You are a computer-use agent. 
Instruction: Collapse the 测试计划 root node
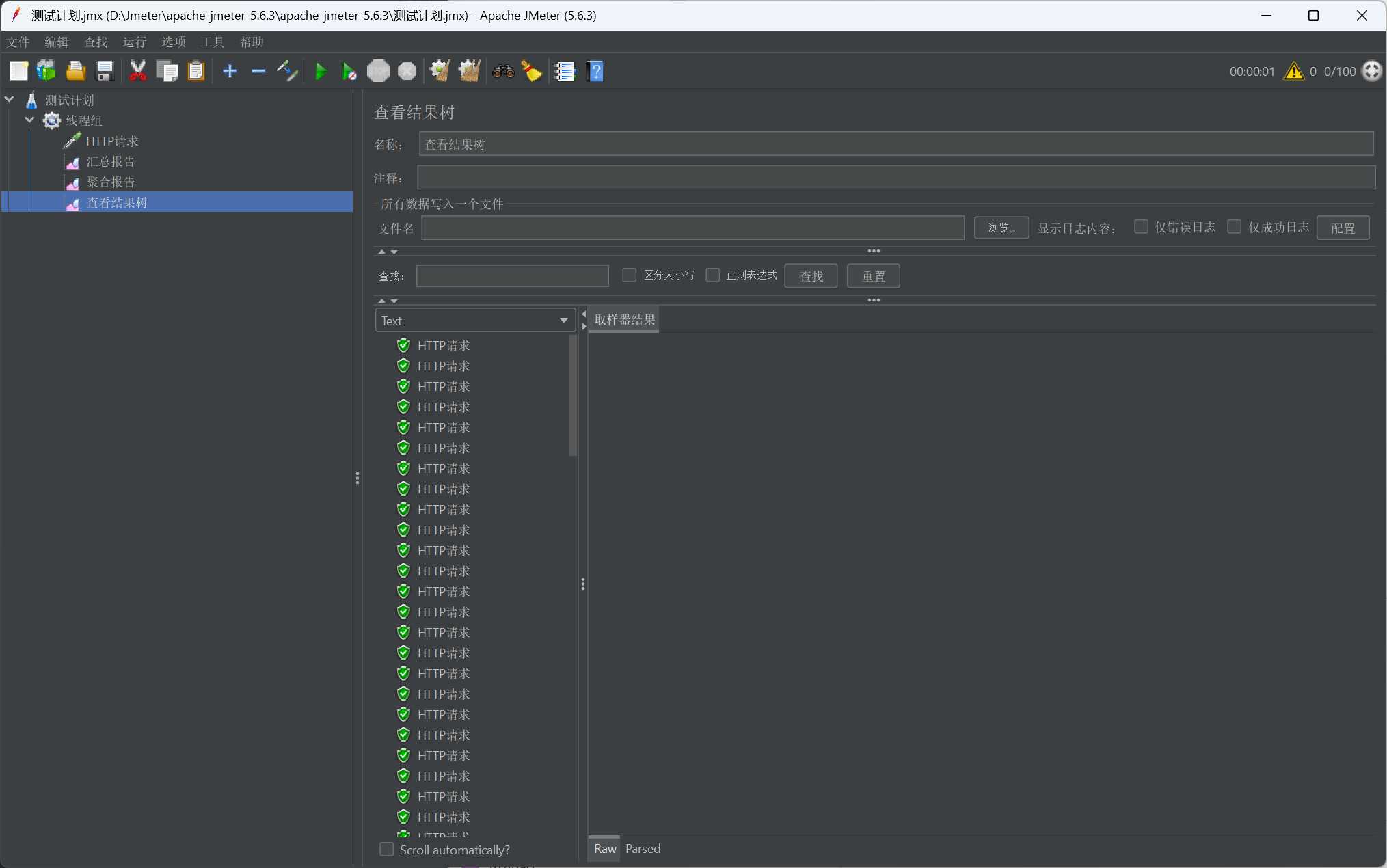tap(10, 100)
